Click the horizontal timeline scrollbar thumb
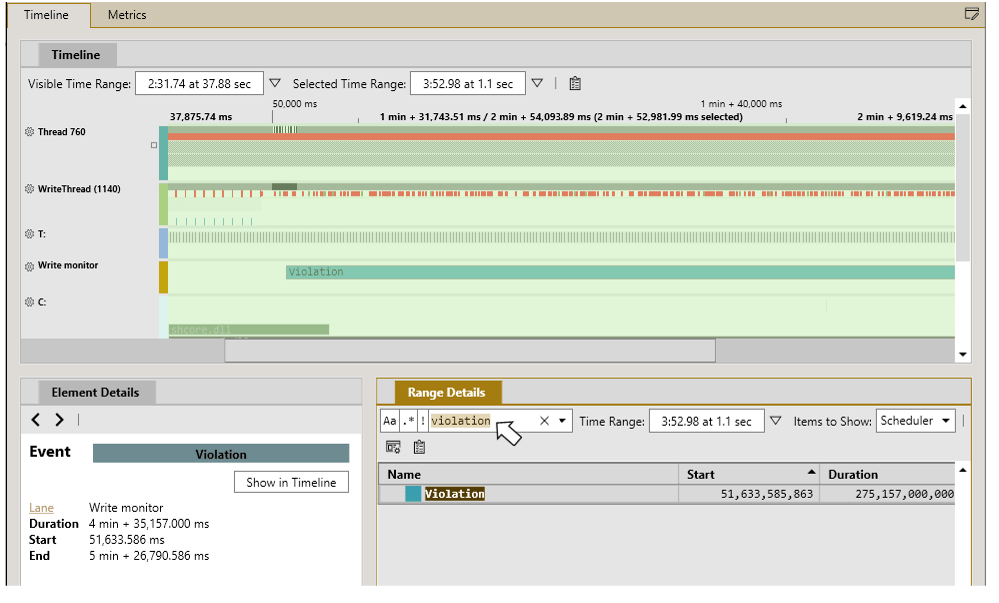 [x=470, y=351]
